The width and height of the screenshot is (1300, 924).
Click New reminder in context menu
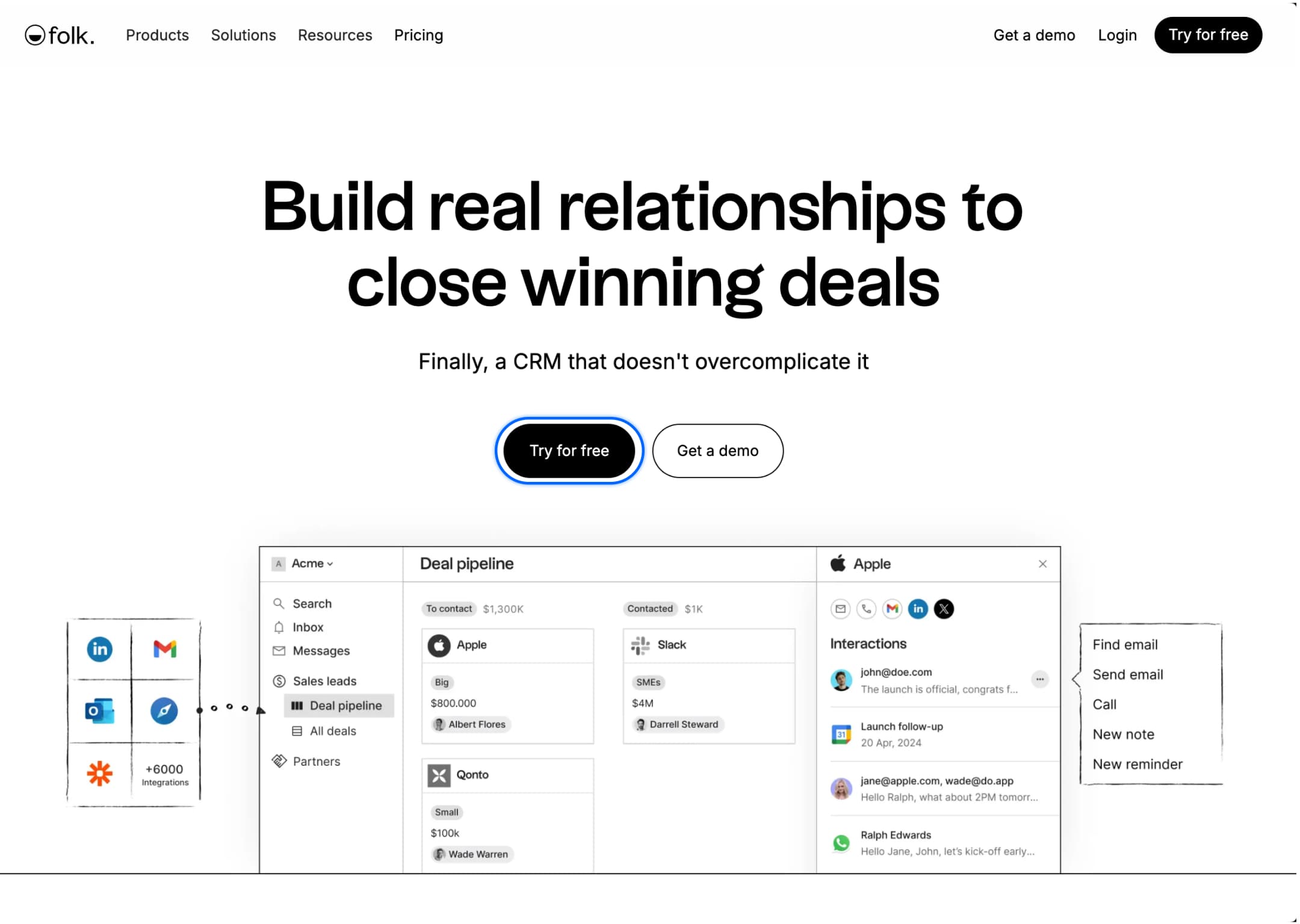coord(1137,764)
